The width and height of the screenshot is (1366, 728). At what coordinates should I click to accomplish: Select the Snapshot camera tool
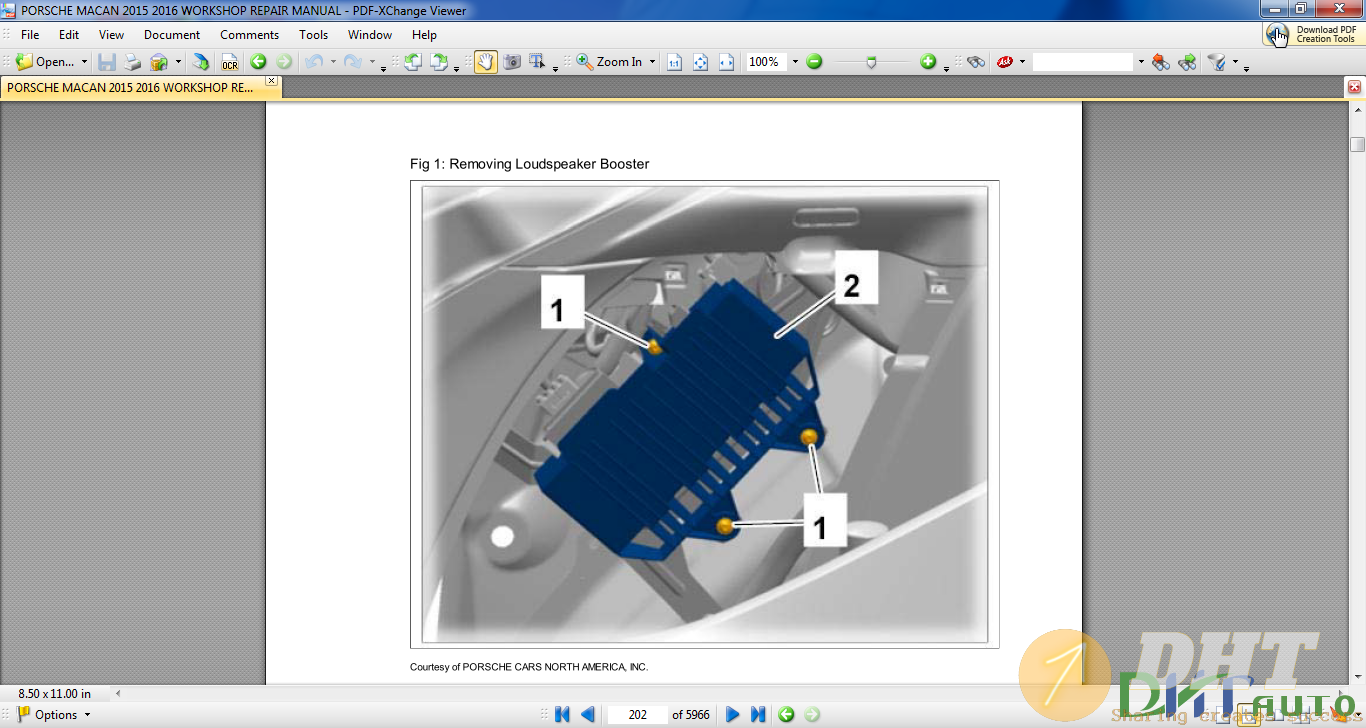point(512,62)
